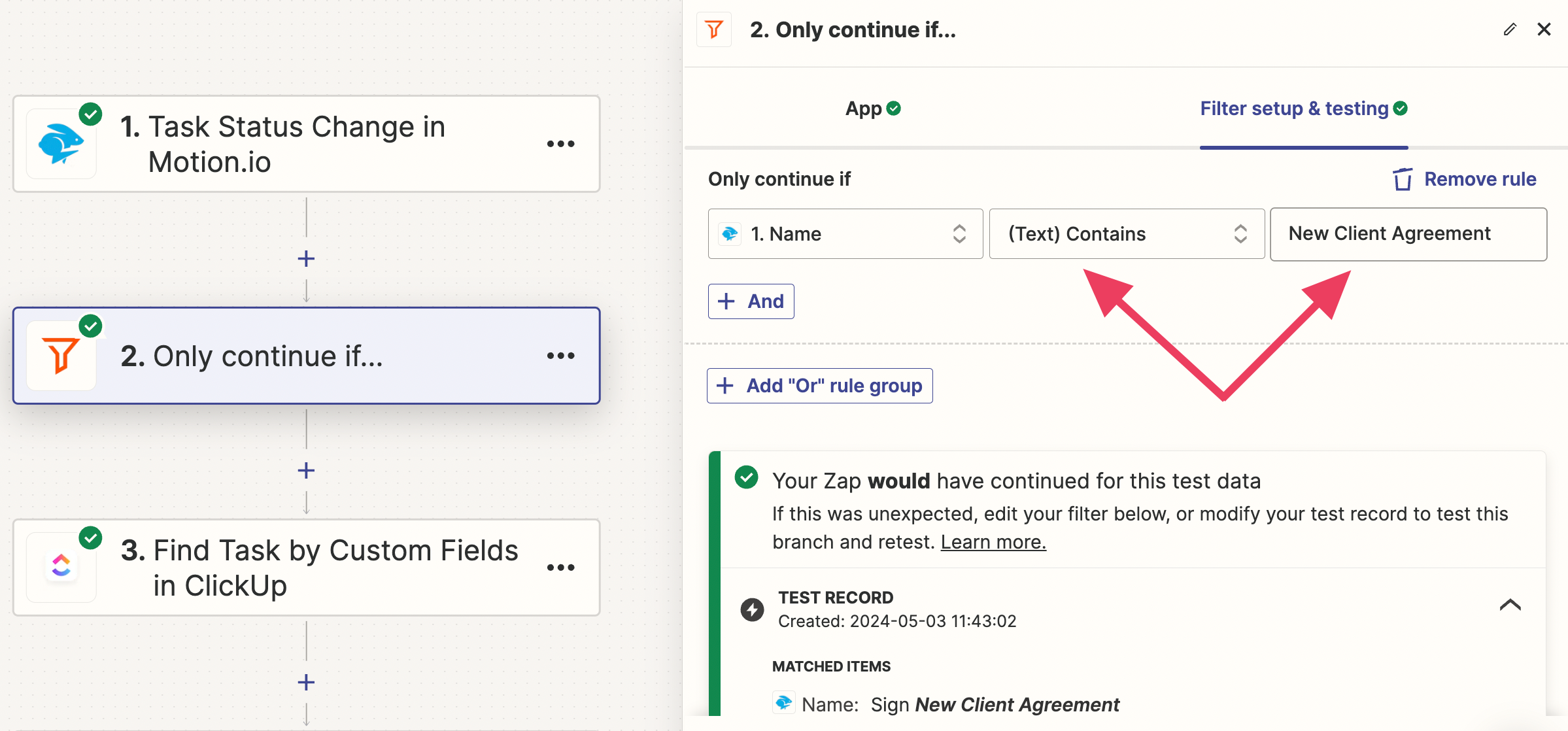Open the (Text) Contains condition dropdown
This screenshot has height=731, width=1568.
pyautogui.click(x=1126, y=234)
